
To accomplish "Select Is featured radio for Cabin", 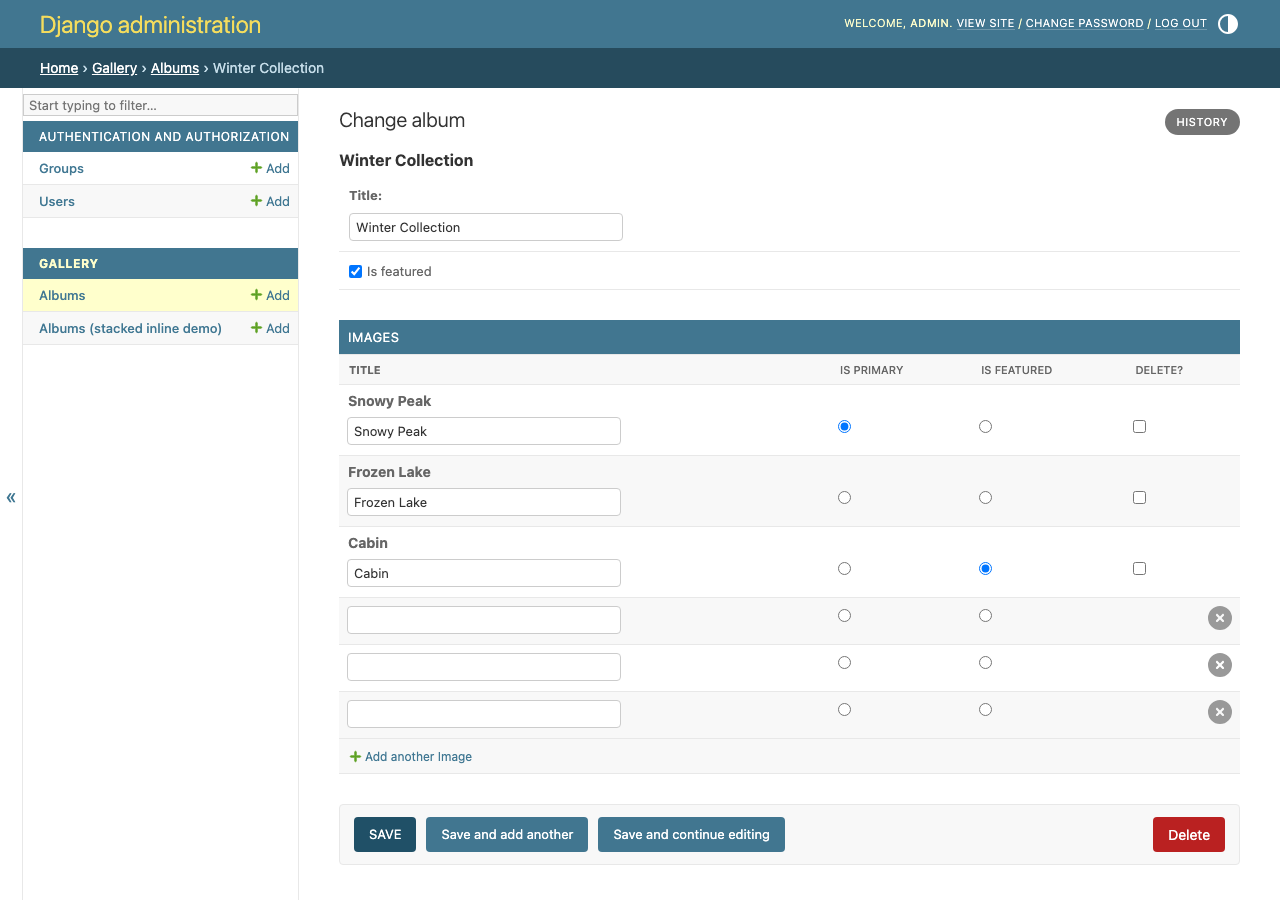I will click(x=985, y=568).
